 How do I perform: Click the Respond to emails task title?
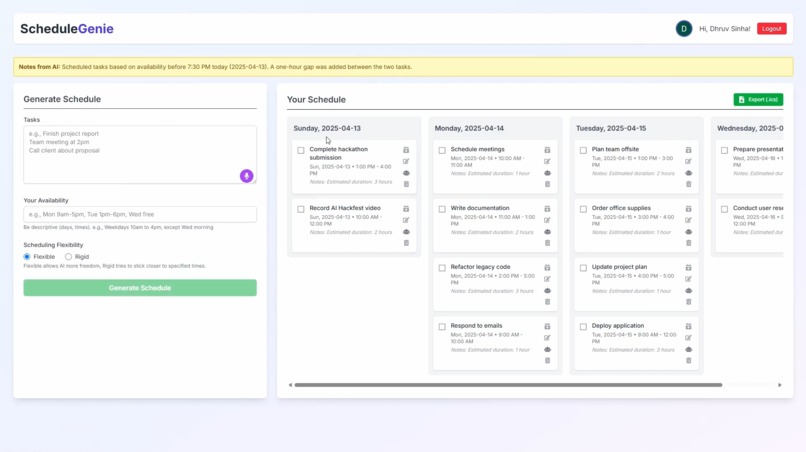point(476,326)
